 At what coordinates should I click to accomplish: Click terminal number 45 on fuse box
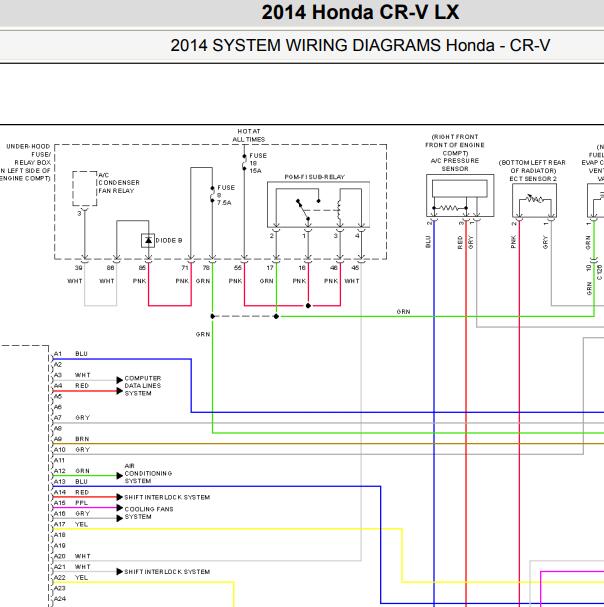click(x=355, y=268)
